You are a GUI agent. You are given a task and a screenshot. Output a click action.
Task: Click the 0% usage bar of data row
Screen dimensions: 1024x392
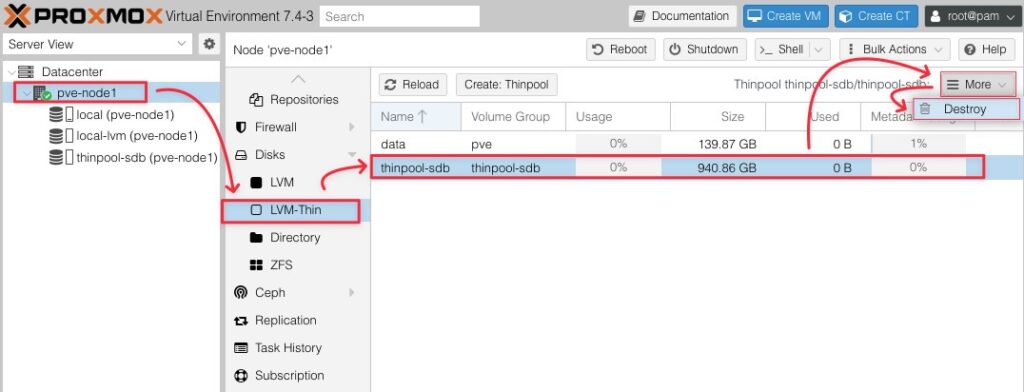[618, 143]
